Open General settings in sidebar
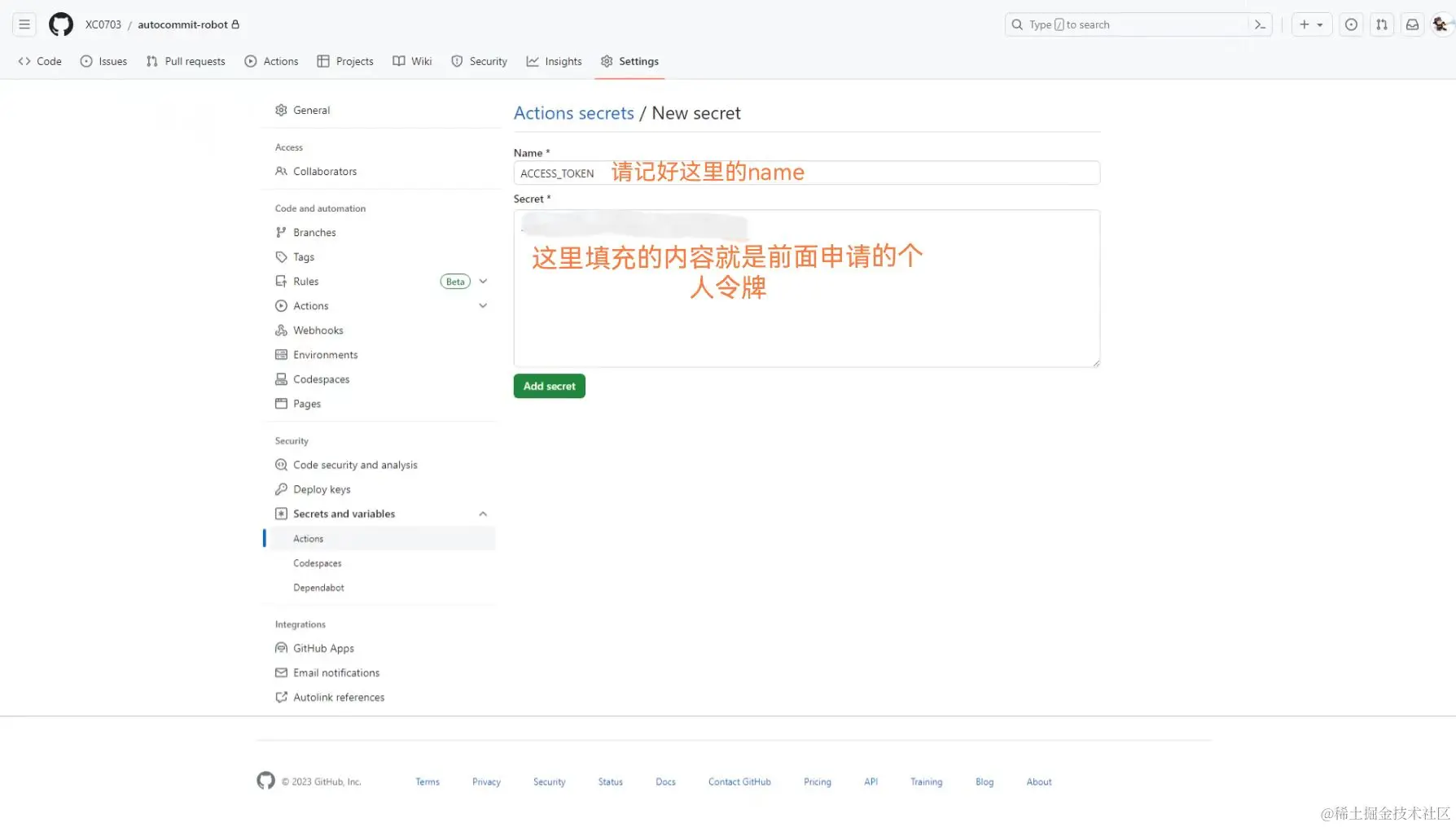This screenshot has width=1456, height=827. click(379, 110)
